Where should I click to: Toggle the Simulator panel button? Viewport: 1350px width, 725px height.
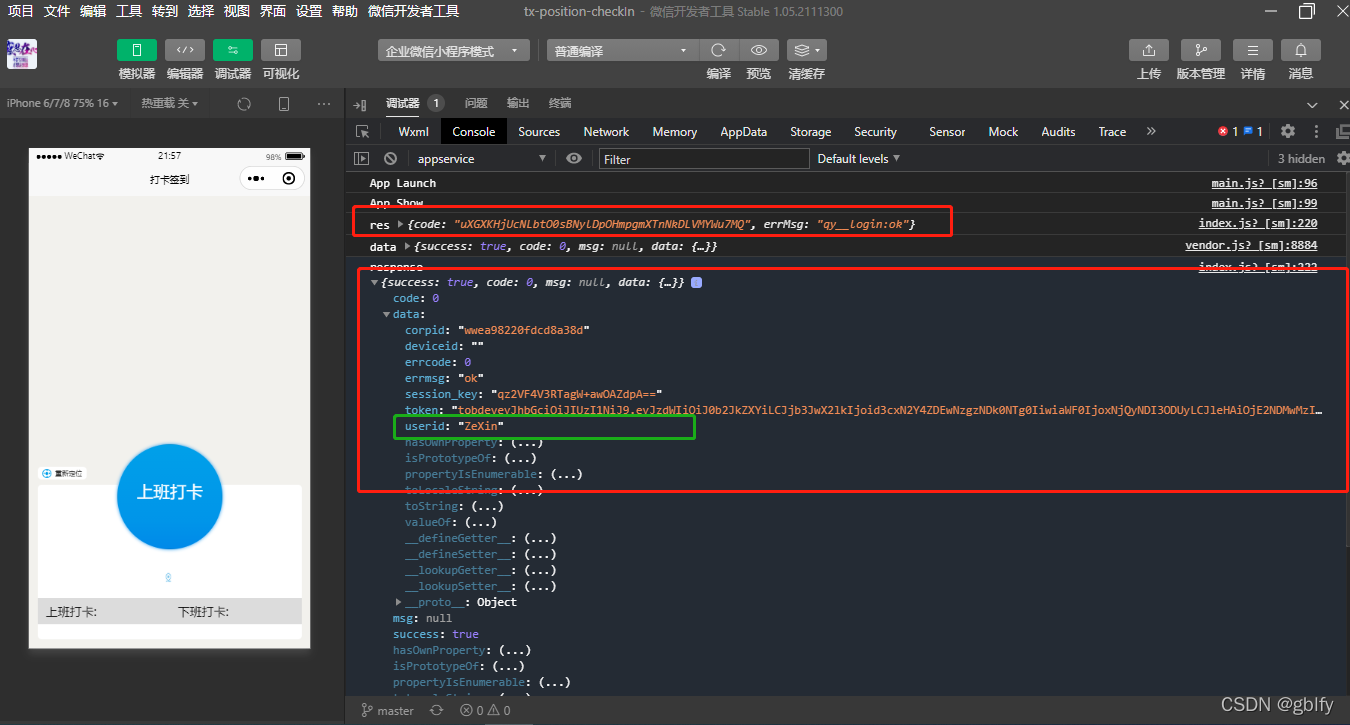pyautogui.click(x=137, y=50)
